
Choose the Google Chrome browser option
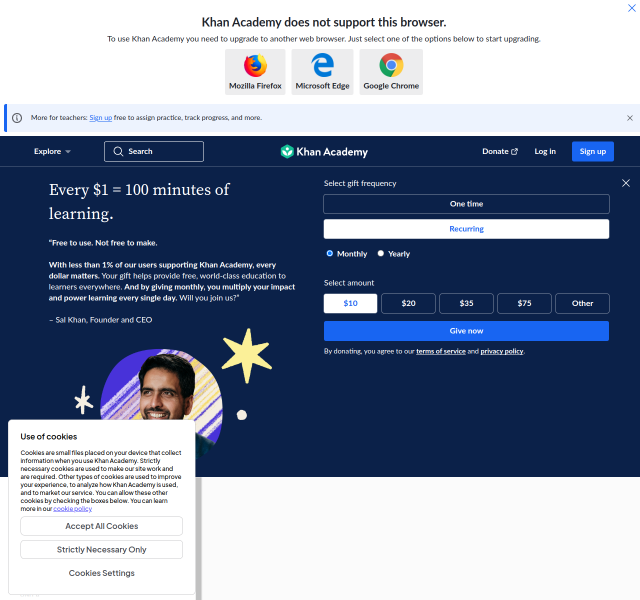click(x=391, y=72)
